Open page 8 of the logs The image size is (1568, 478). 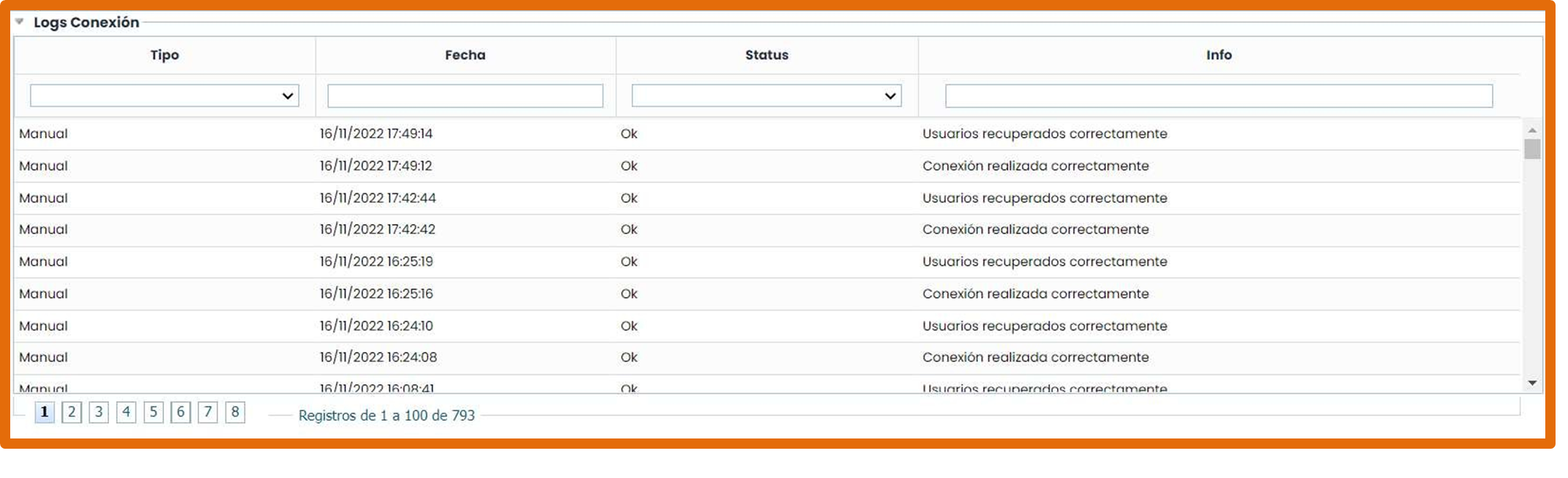tap(235, 412)
